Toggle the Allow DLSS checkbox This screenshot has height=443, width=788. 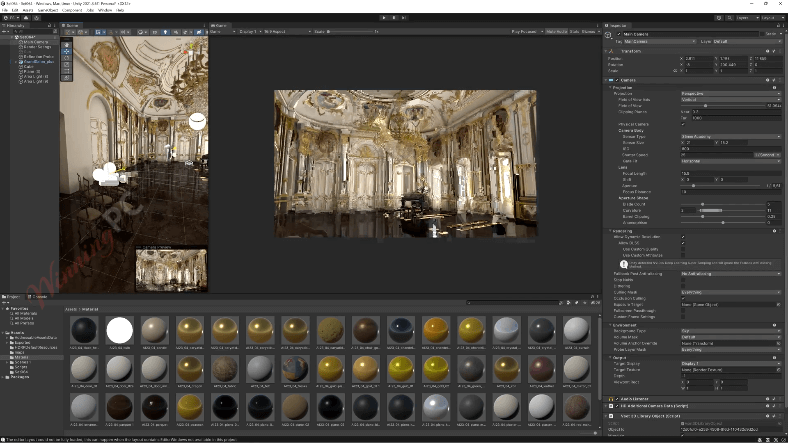pos(683,243)
